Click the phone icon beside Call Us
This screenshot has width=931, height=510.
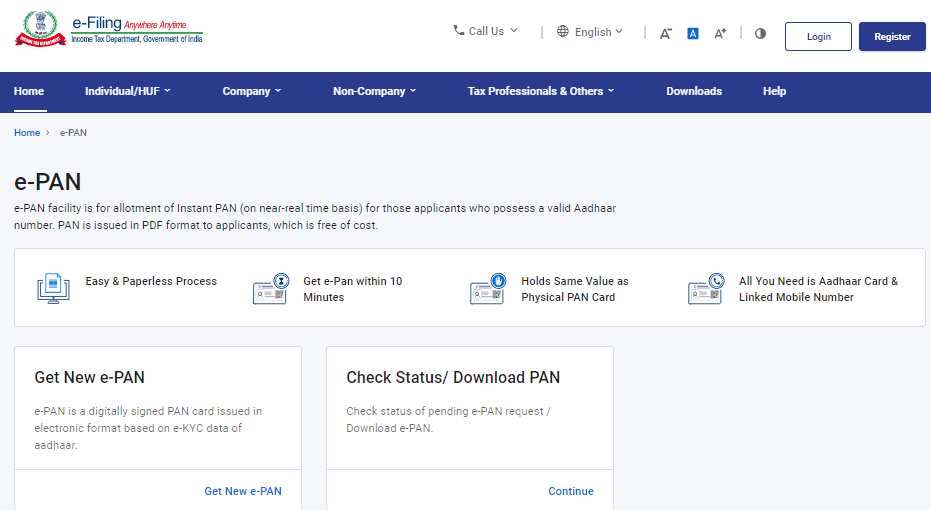pos(458,30)
